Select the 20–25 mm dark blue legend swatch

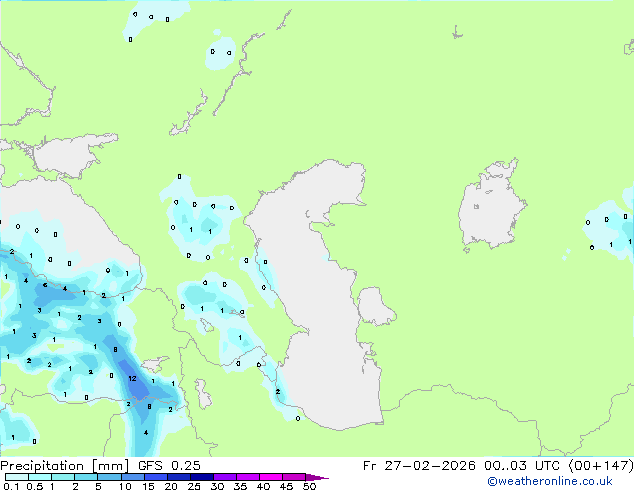point(179,477)
